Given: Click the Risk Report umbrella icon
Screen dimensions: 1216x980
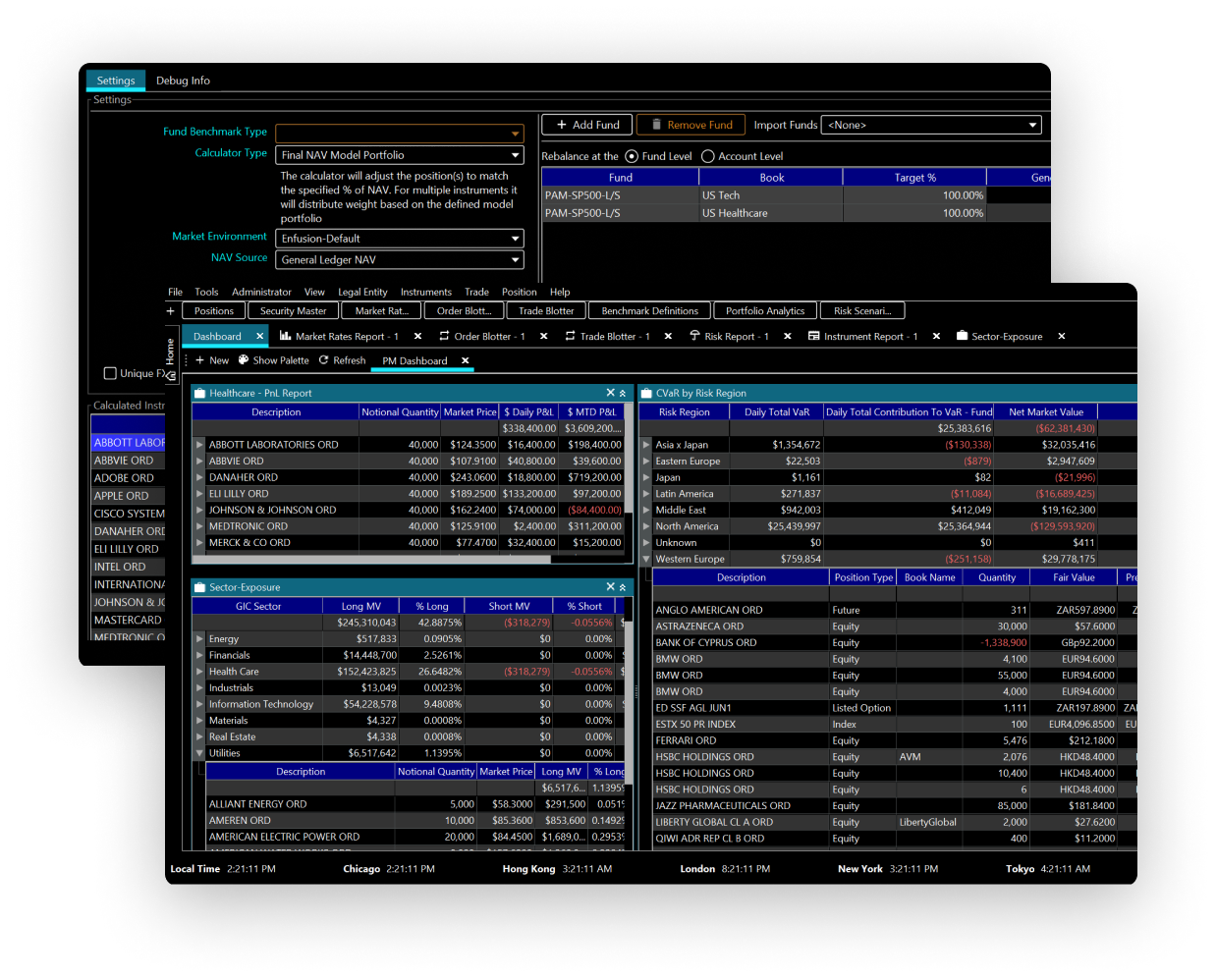Looking at the screenshot, I should 694,336.
